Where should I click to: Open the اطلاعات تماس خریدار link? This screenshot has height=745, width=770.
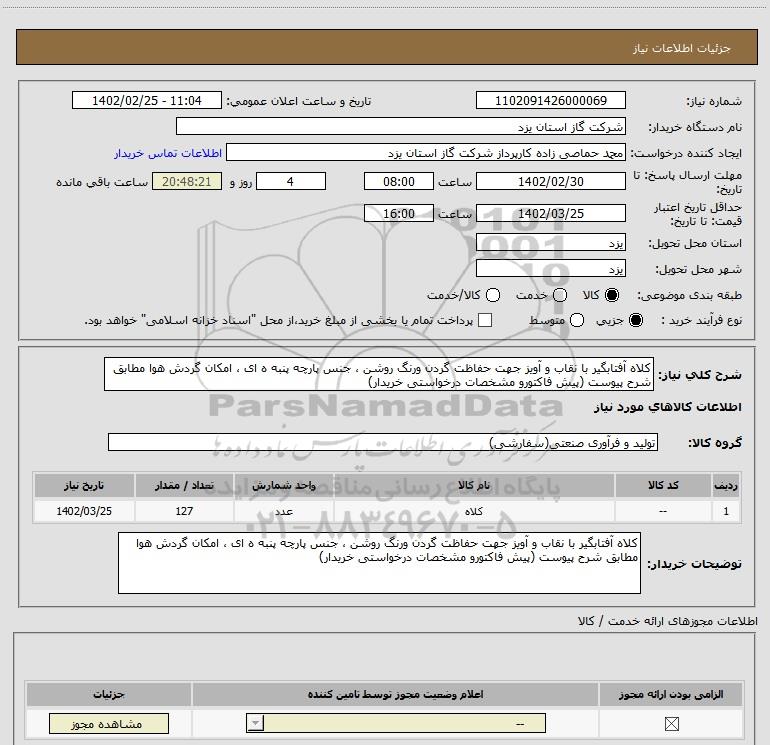(168, 153)
